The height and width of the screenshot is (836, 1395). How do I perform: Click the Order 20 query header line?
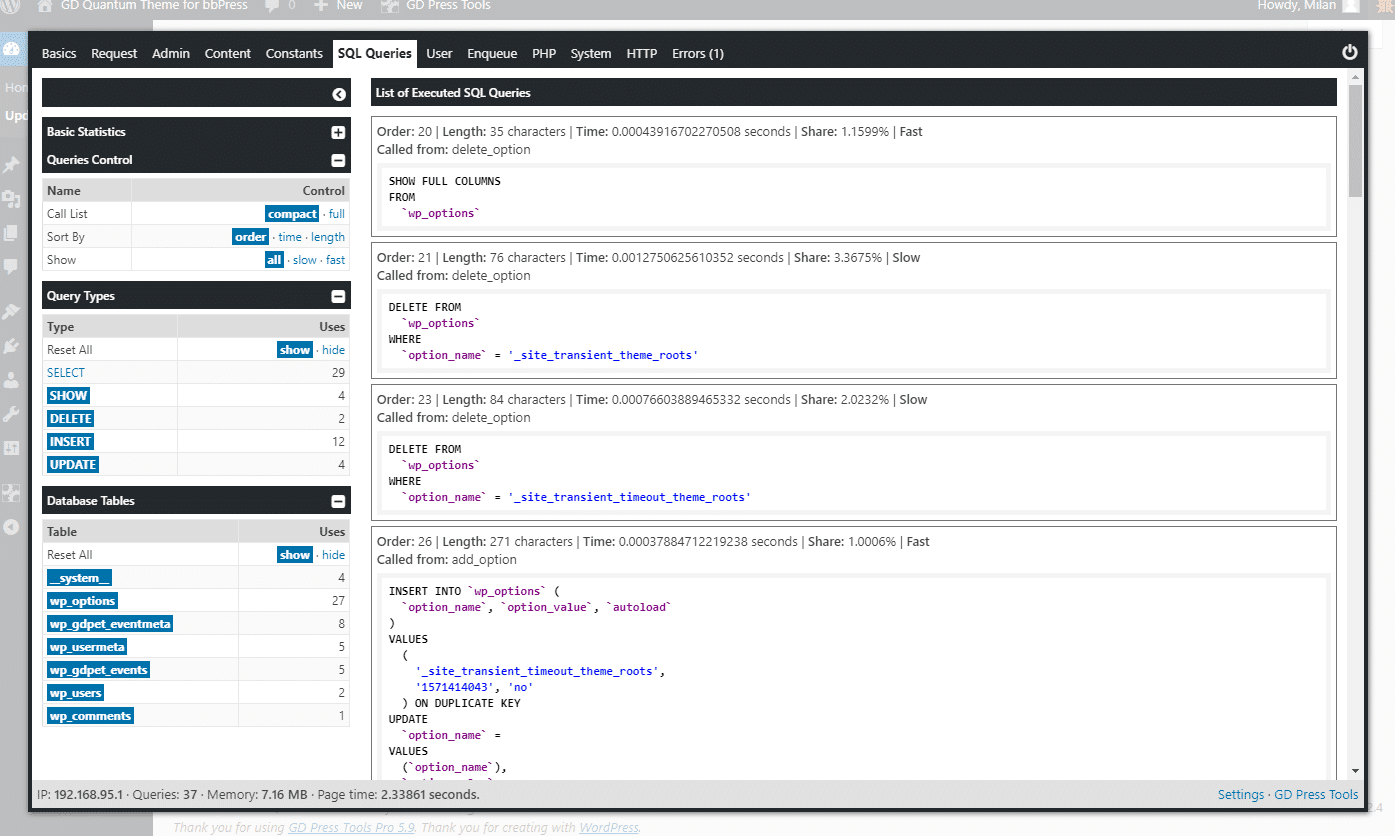point(650,131)
